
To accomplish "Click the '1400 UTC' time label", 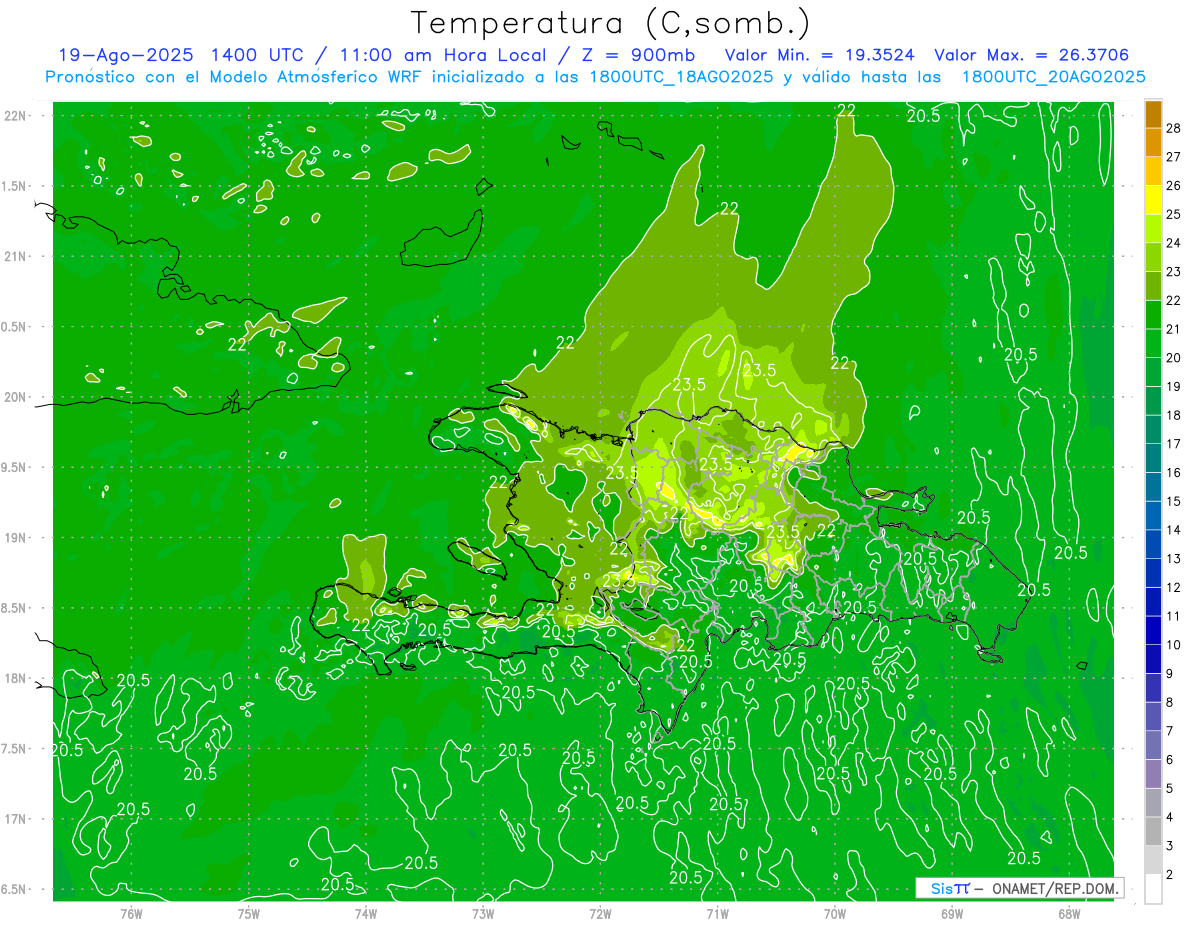I will pyautogui.click(x=257, y=55).
